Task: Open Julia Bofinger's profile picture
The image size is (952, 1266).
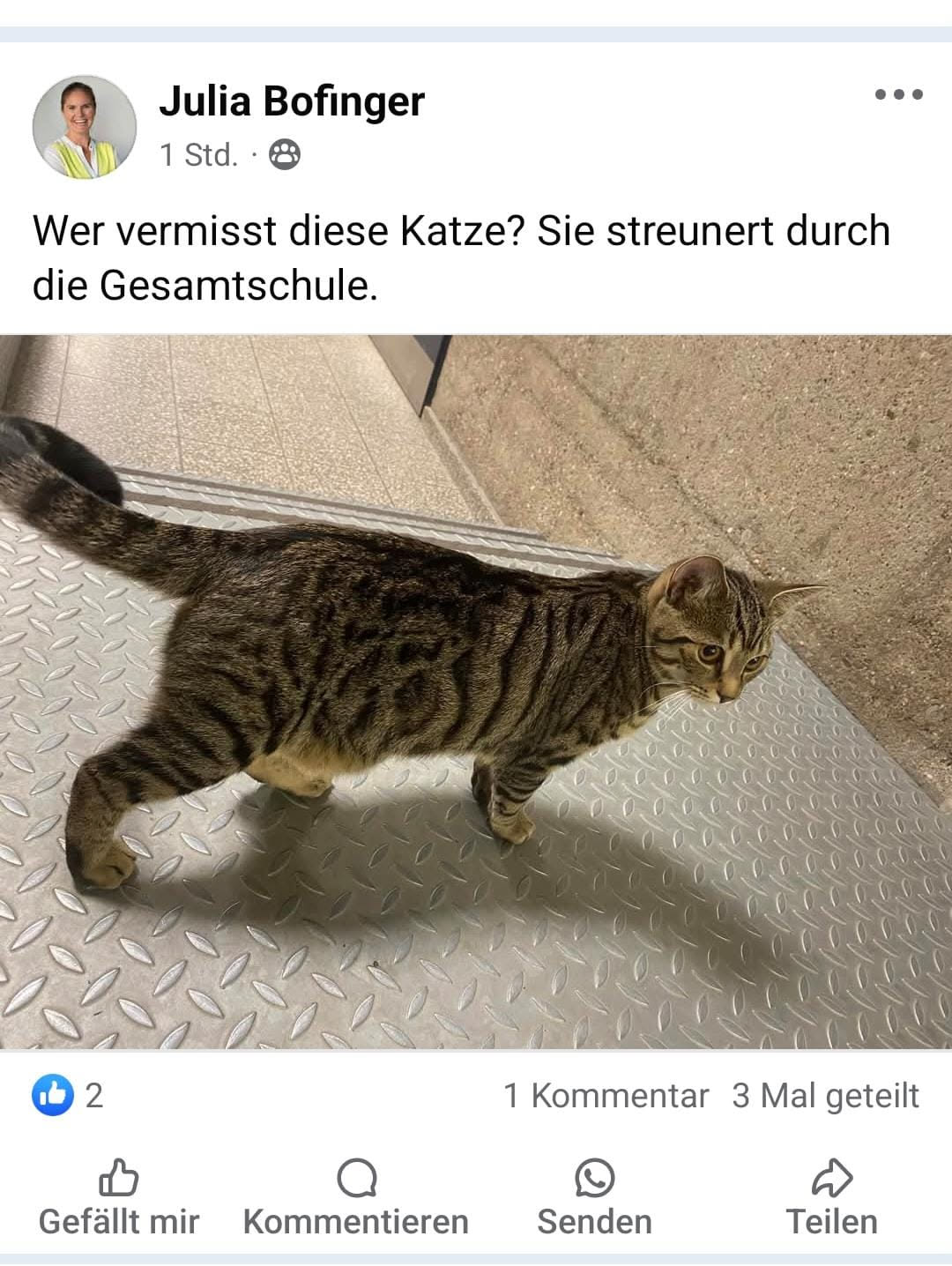Action: click(x=85, y=127)
